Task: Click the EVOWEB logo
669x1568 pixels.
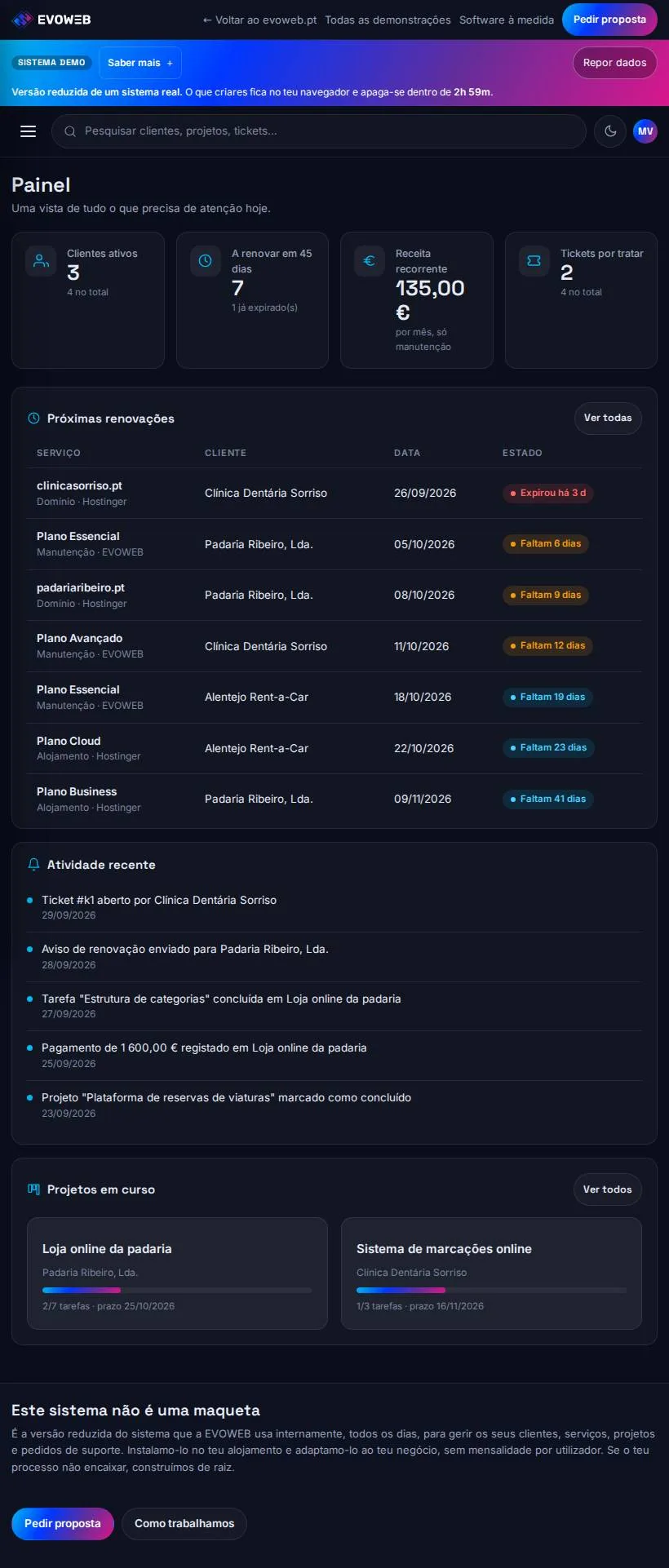Action: point(51,20)
